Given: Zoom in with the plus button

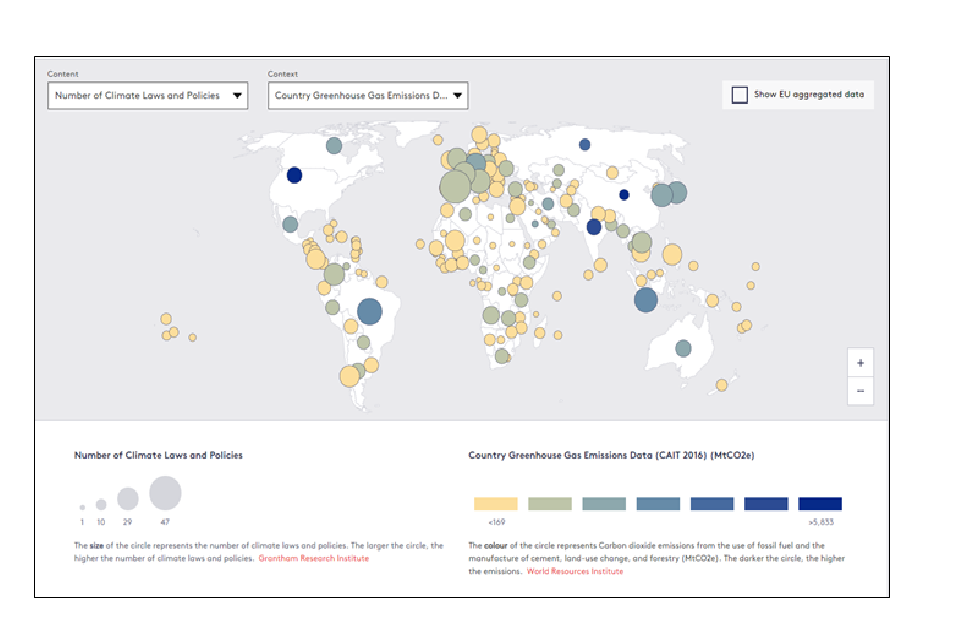Looking at the screenshot, I should pyautogui.click(x=860, y=362).
